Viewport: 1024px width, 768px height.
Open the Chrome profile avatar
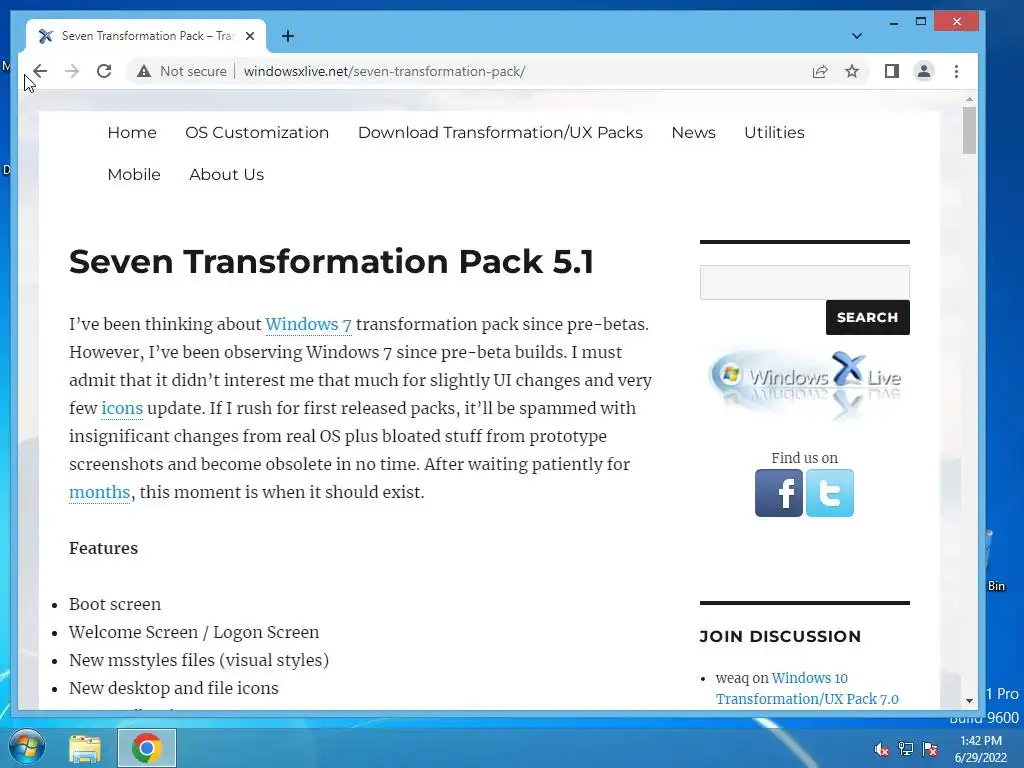click(x=923, y=71)
